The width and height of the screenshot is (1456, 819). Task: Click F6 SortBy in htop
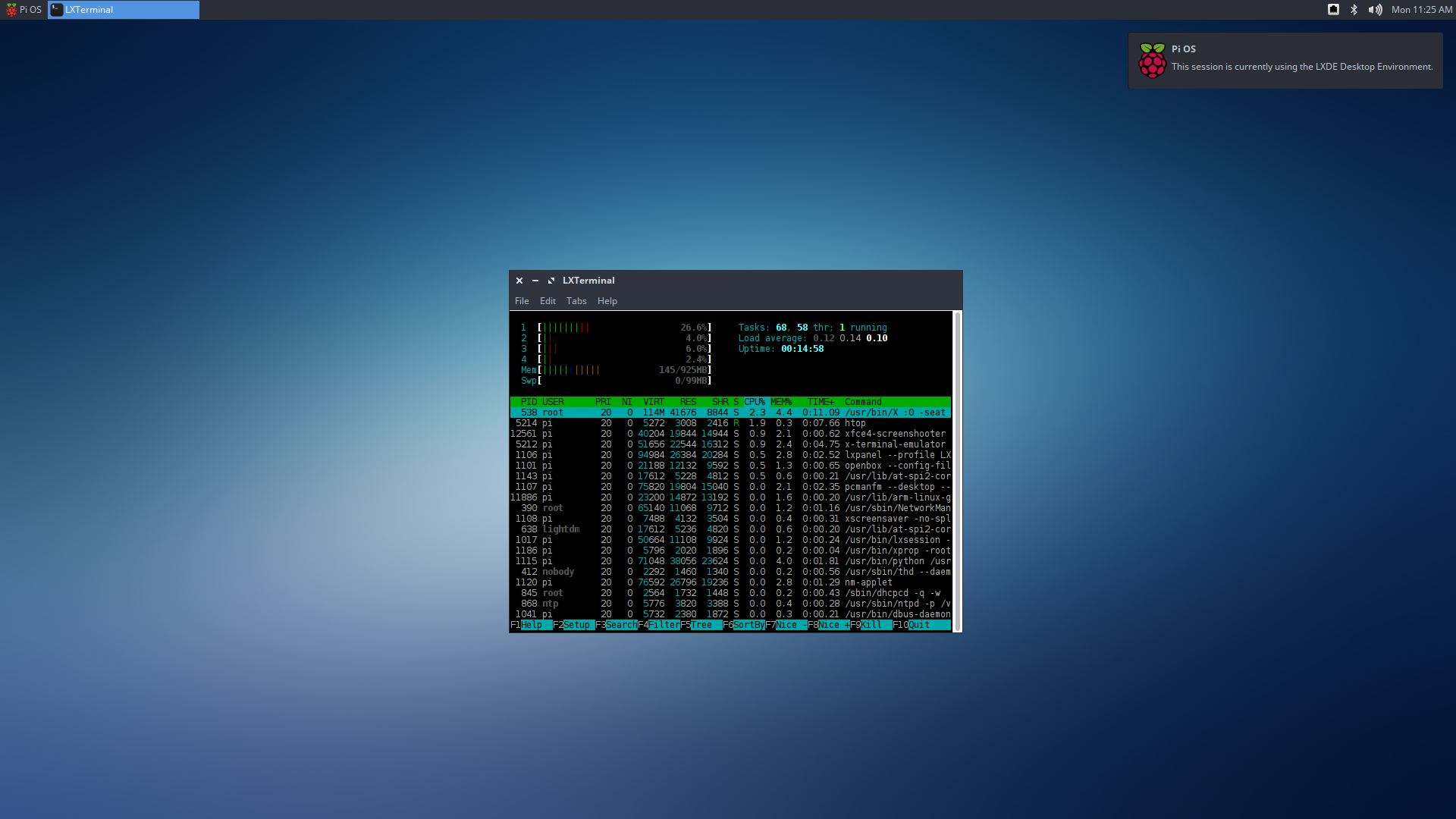[x=743, y=625]
